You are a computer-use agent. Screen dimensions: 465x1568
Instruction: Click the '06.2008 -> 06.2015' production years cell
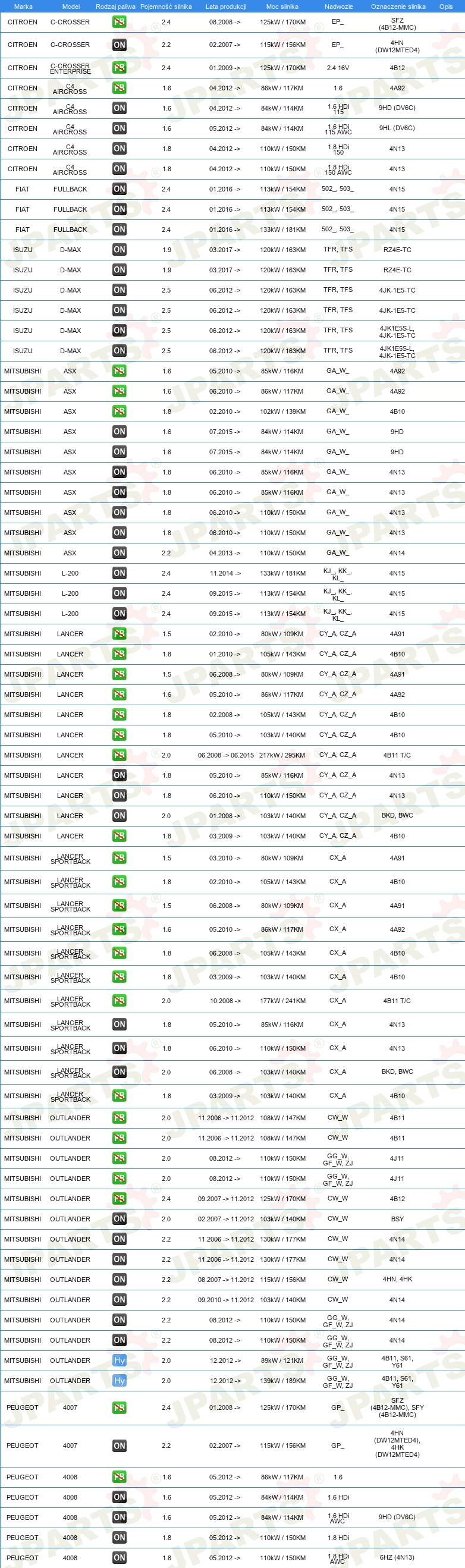[226, 755]
